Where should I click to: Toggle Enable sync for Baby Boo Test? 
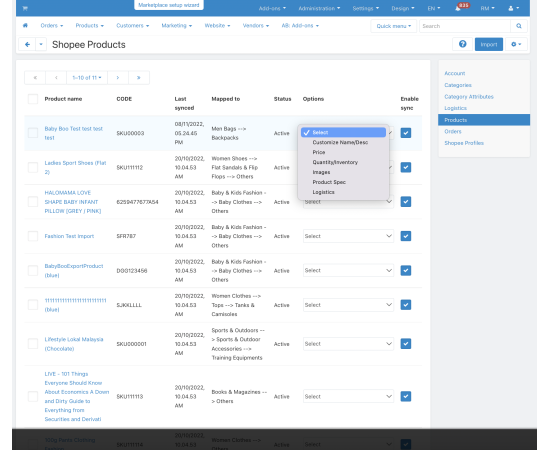[x=406, y=133]
